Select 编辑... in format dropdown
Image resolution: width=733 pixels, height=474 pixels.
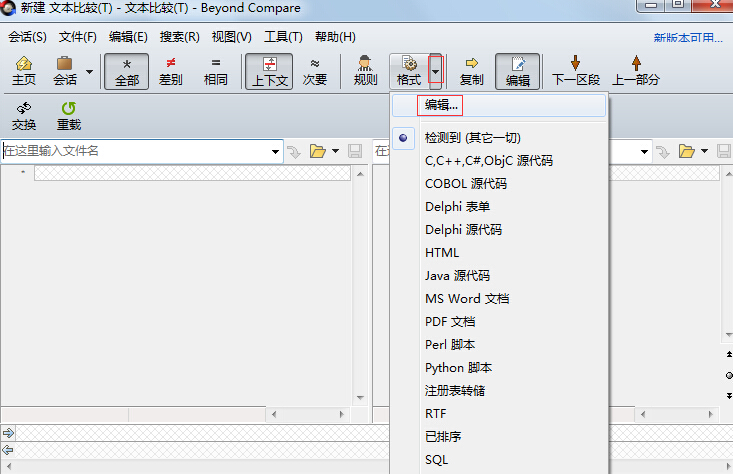pos(499,105)
